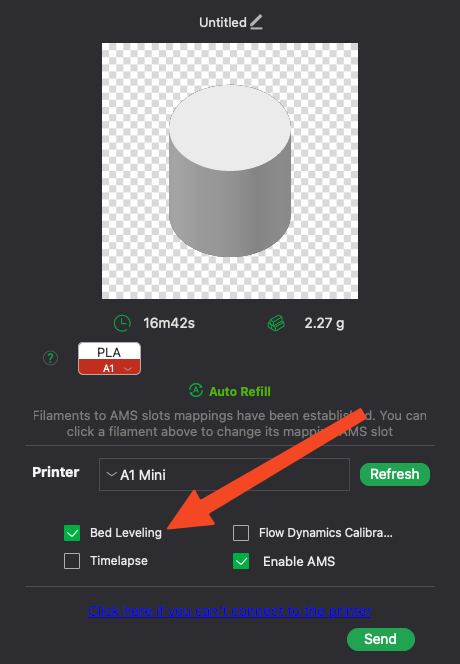The image size is (460, 664).
Task: Disable the Enable AMS checkbox
Action: coord(241,561)
